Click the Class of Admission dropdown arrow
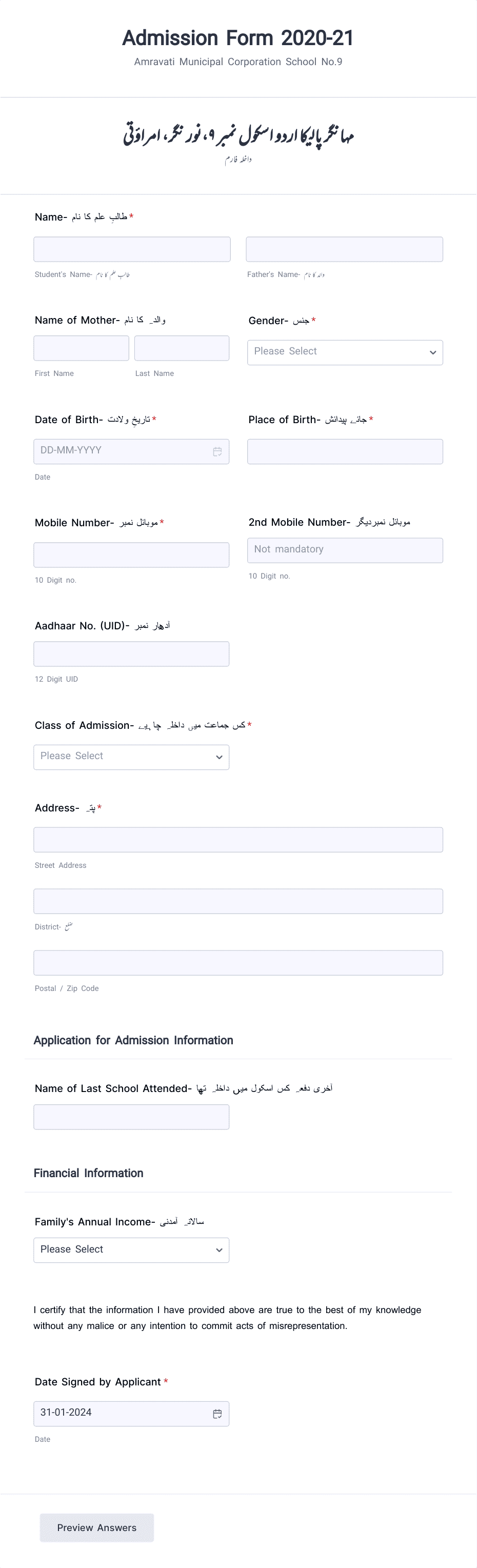477x1568 pixels. [x=219, y=757]
